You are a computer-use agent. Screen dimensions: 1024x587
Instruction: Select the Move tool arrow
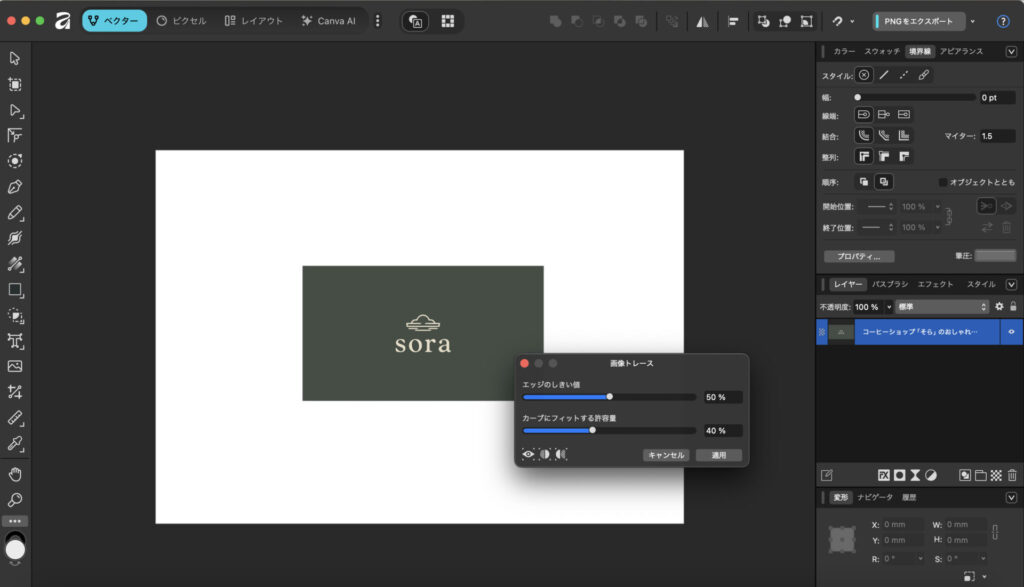(x=15, y=58)
